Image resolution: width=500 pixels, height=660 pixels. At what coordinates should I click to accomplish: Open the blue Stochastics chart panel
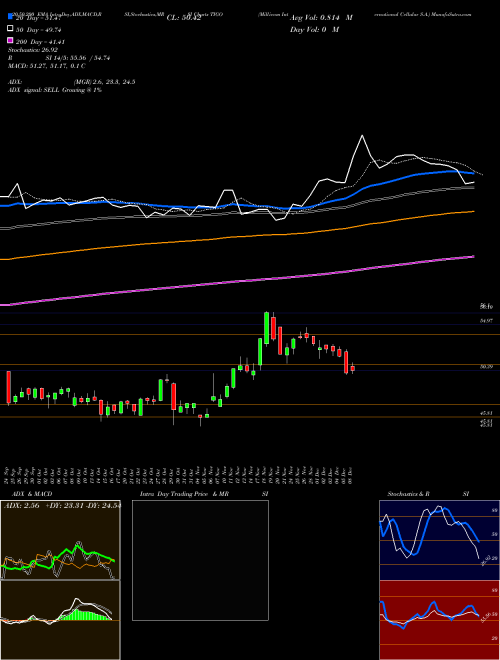click(439, 540)
